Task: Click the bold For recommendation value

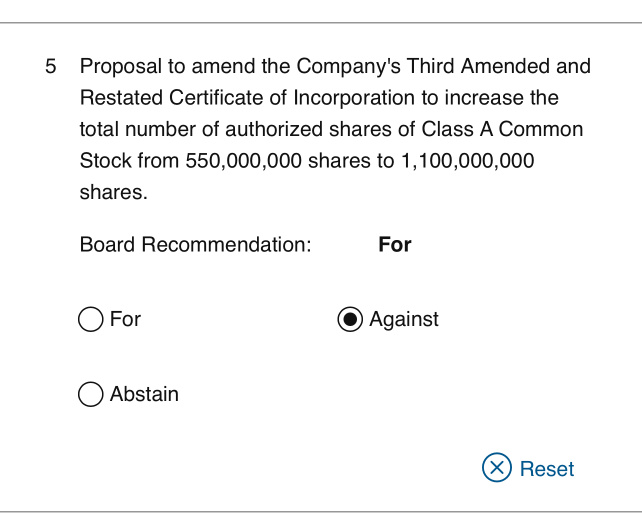Action: 395,245
